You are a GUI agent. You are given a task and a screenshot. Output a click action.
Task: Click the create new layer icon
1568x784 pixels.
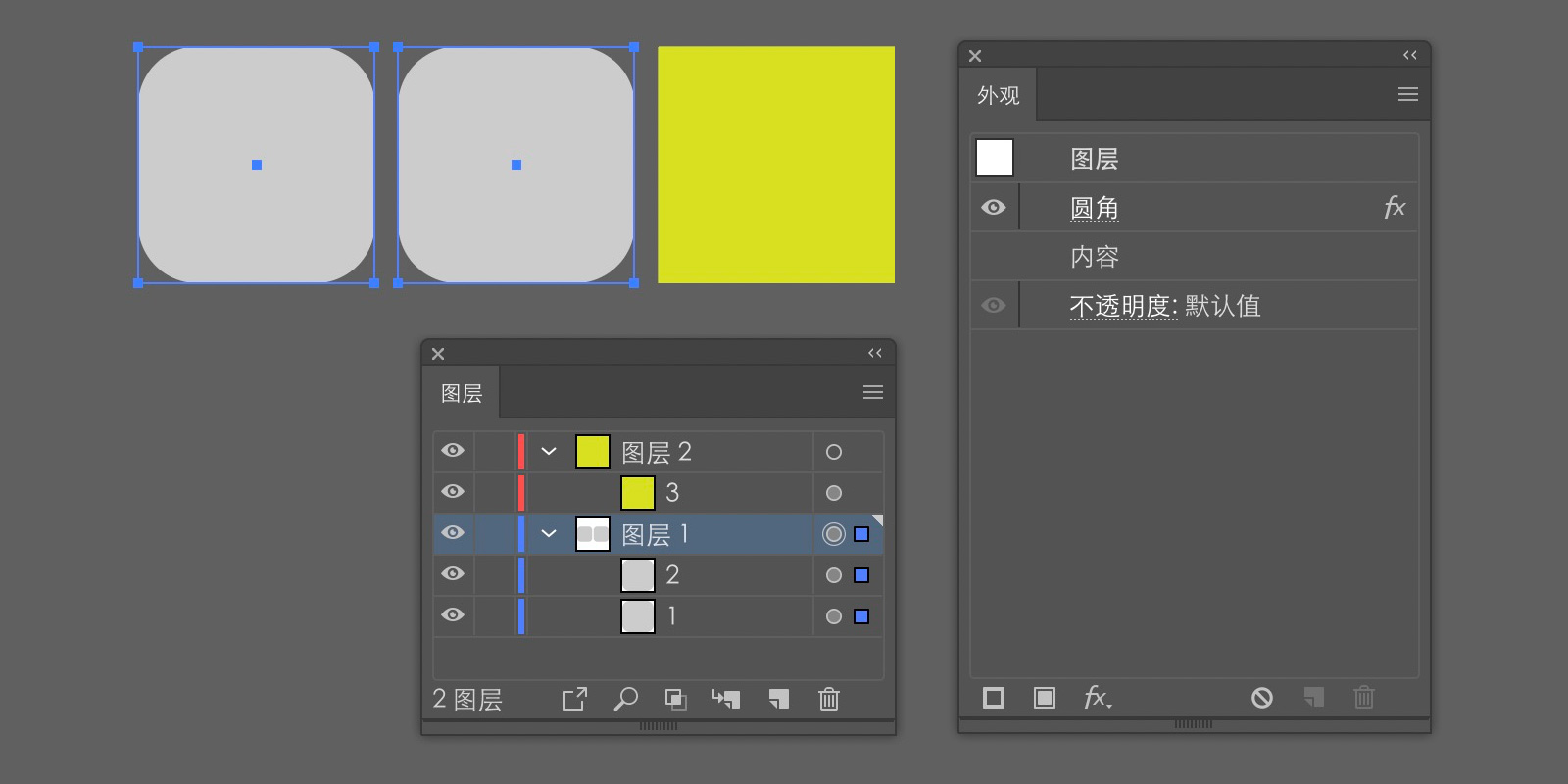pos(779,699)
